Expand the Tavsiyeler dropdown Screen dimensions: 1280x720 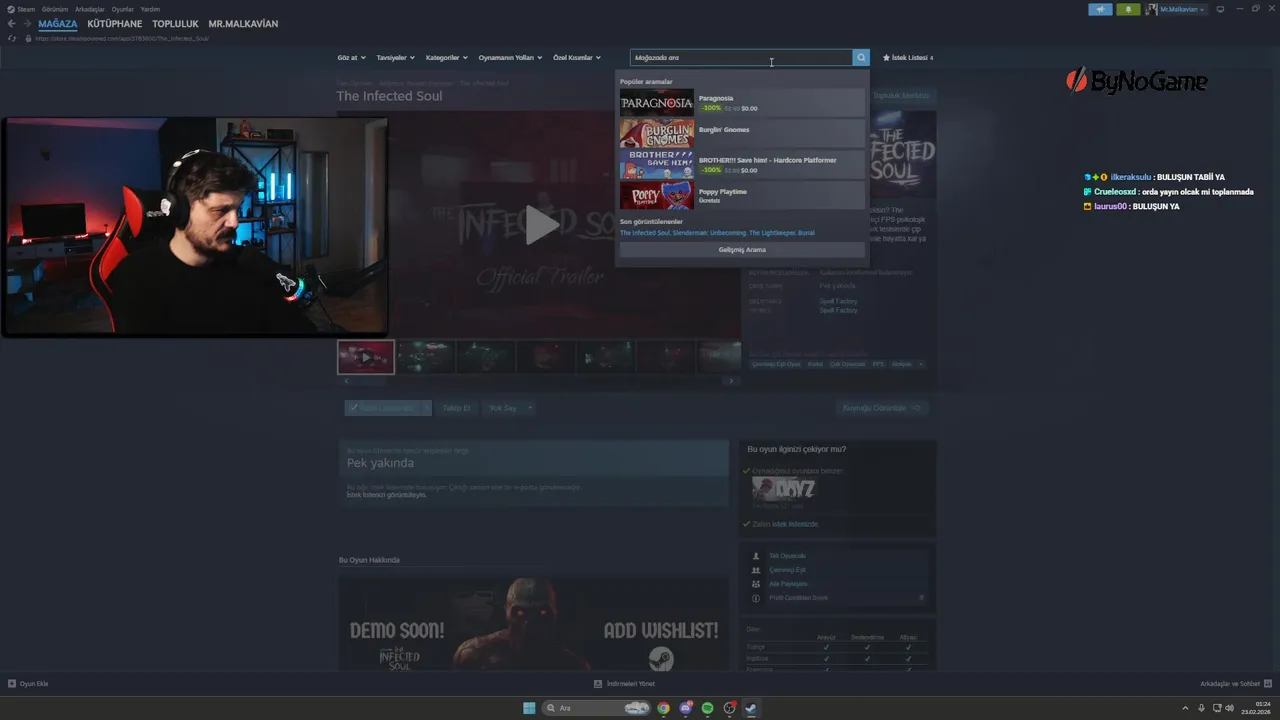[396, 58]
